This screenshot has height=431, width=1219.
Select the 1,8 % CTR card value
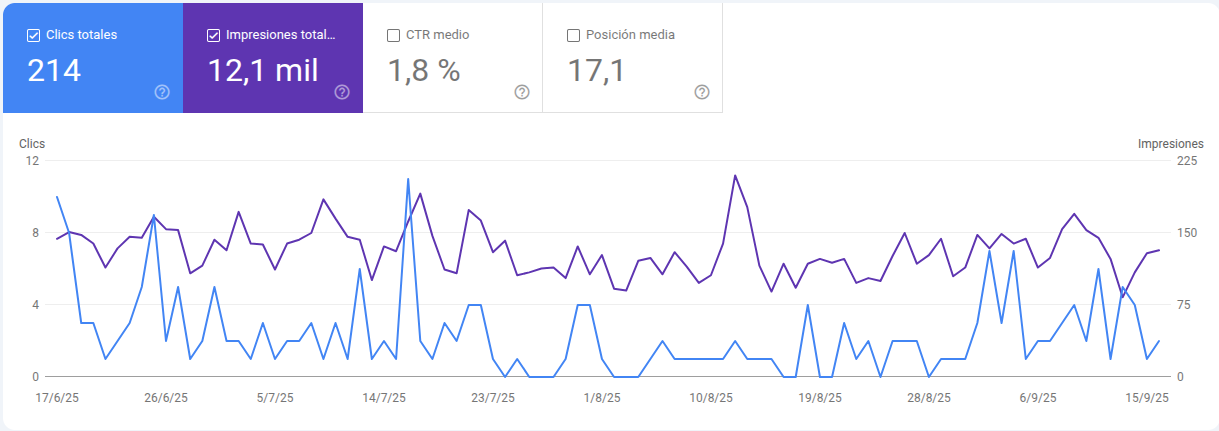point(423,70)
